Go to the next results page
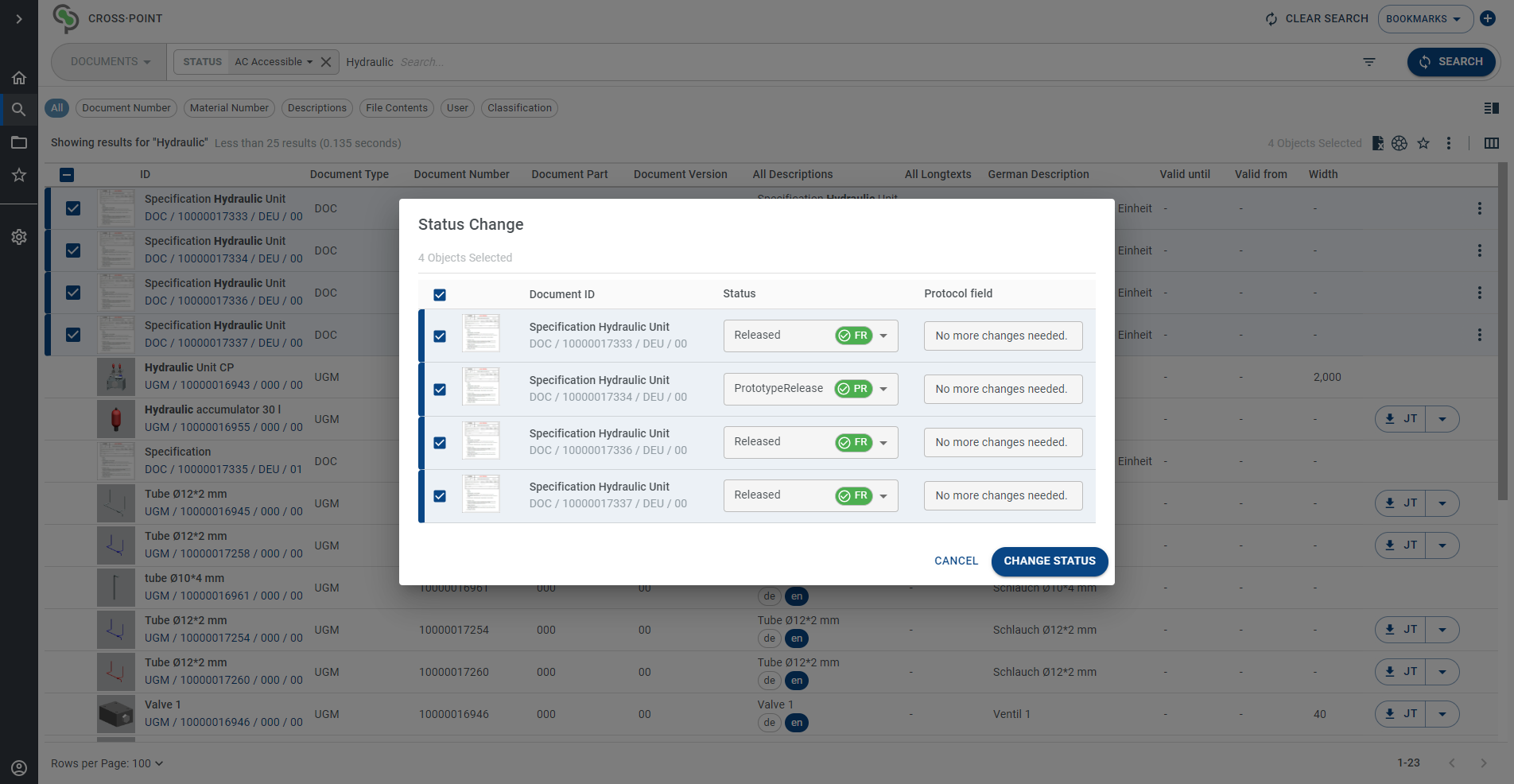Viewport: 1514px width, 784px height. pos(1484,763)
